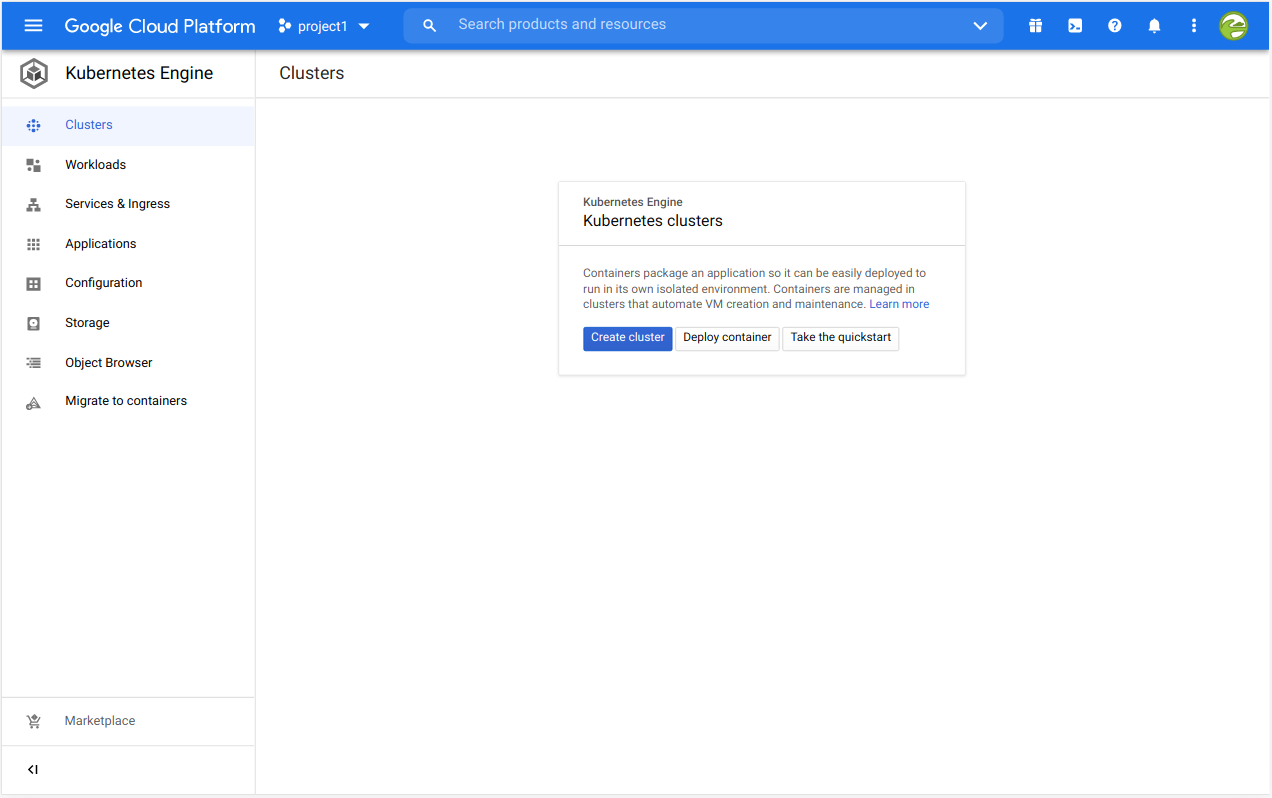Click the Google Cloud Platform logo text

[x=160, y=26]
